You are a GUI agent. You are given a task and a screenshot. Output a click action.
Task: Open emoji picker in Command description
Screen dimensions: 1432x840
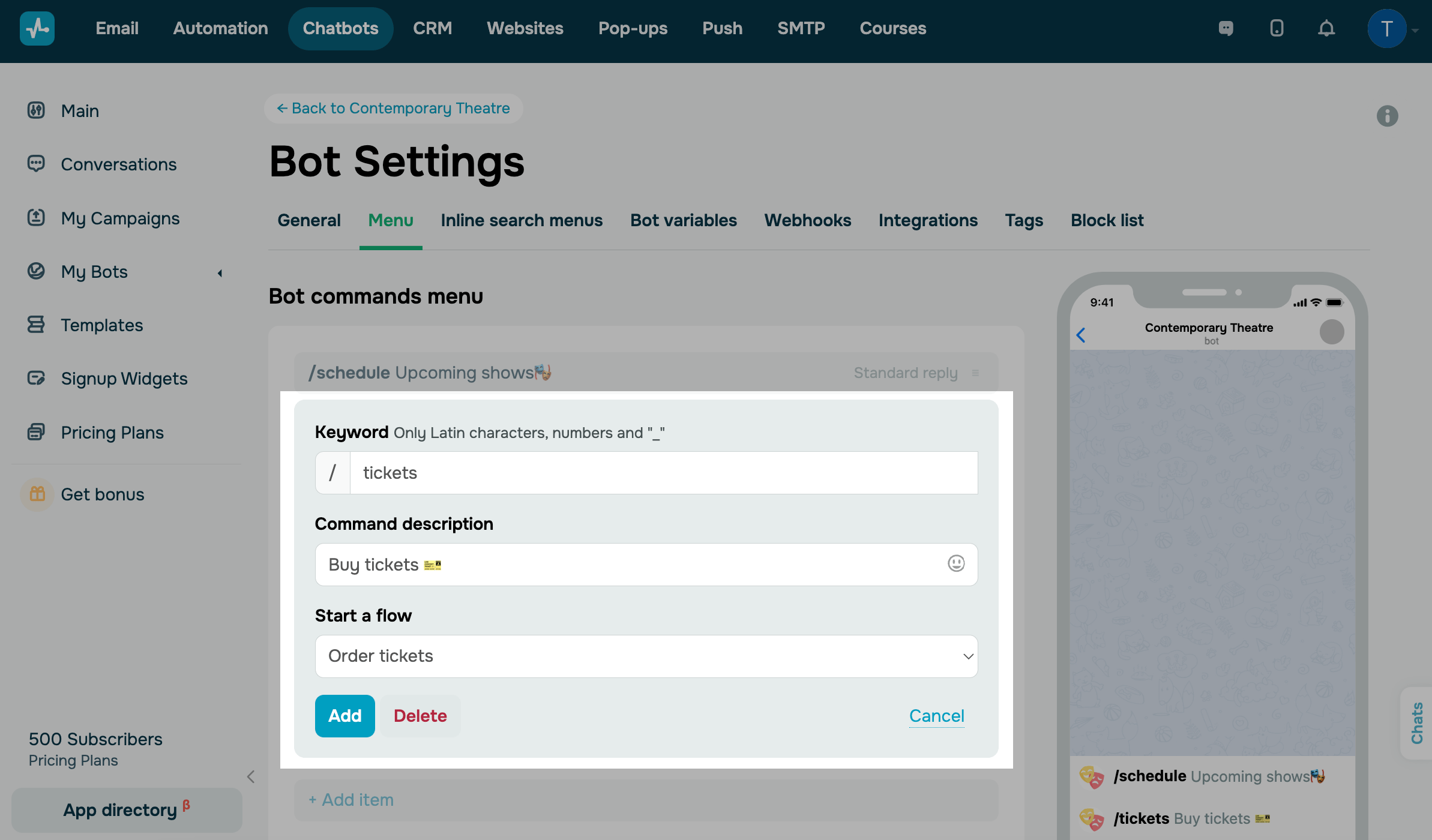(x=956, y=563)
